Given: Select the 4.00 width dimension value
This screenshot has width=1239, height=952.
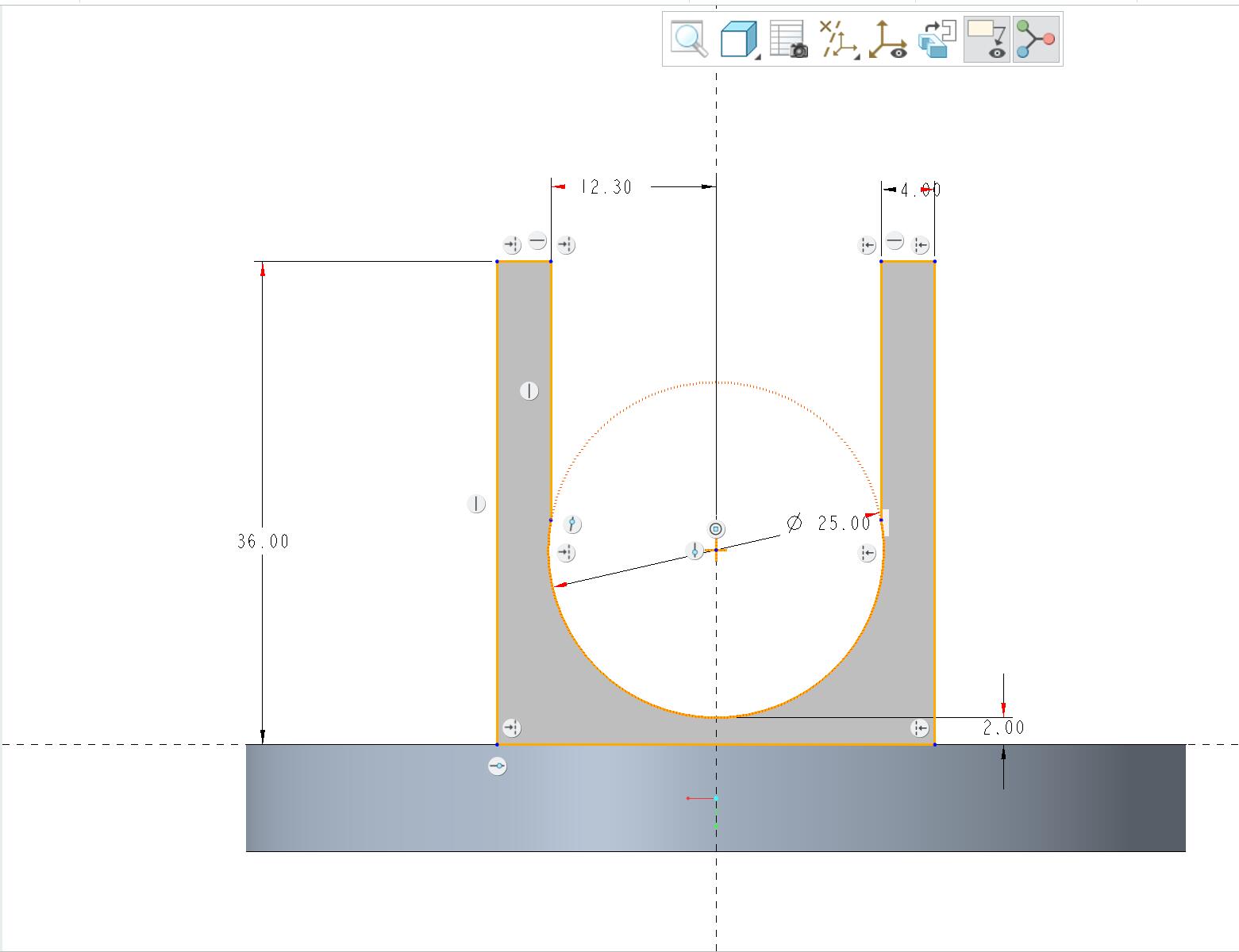Looking at the screenshot, I should point(920,190).
